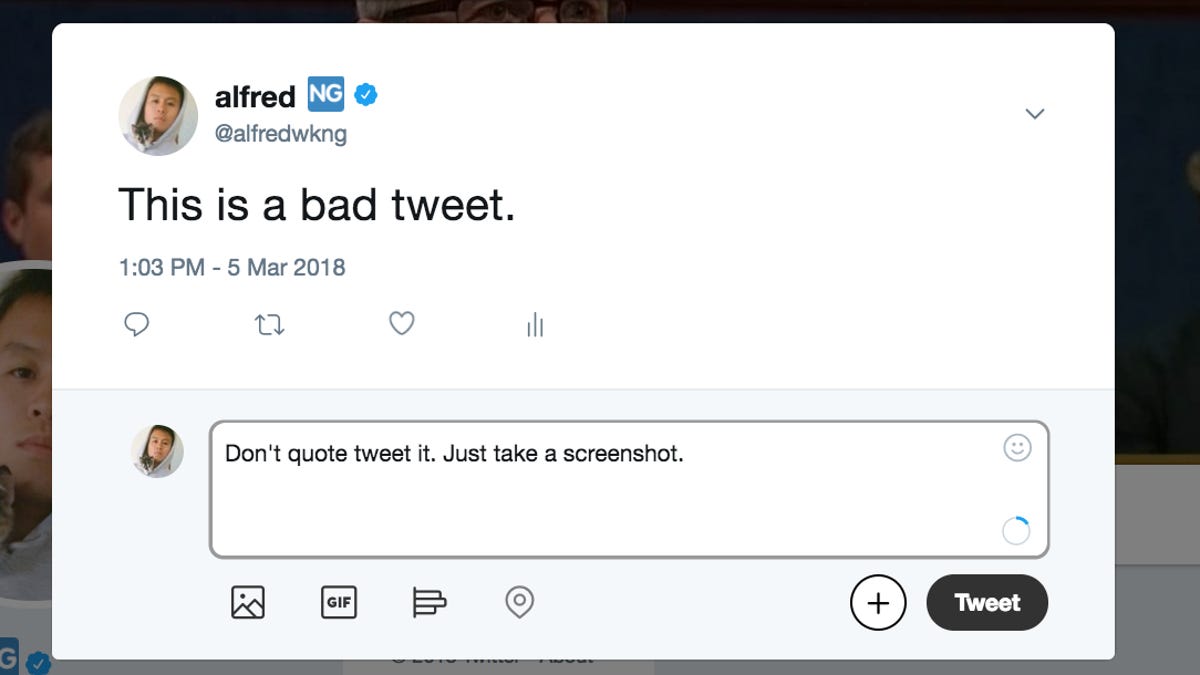Screen dimensions: 1200x675
Task: Click the Reply icon on the tweet
Action: point(137,323)
